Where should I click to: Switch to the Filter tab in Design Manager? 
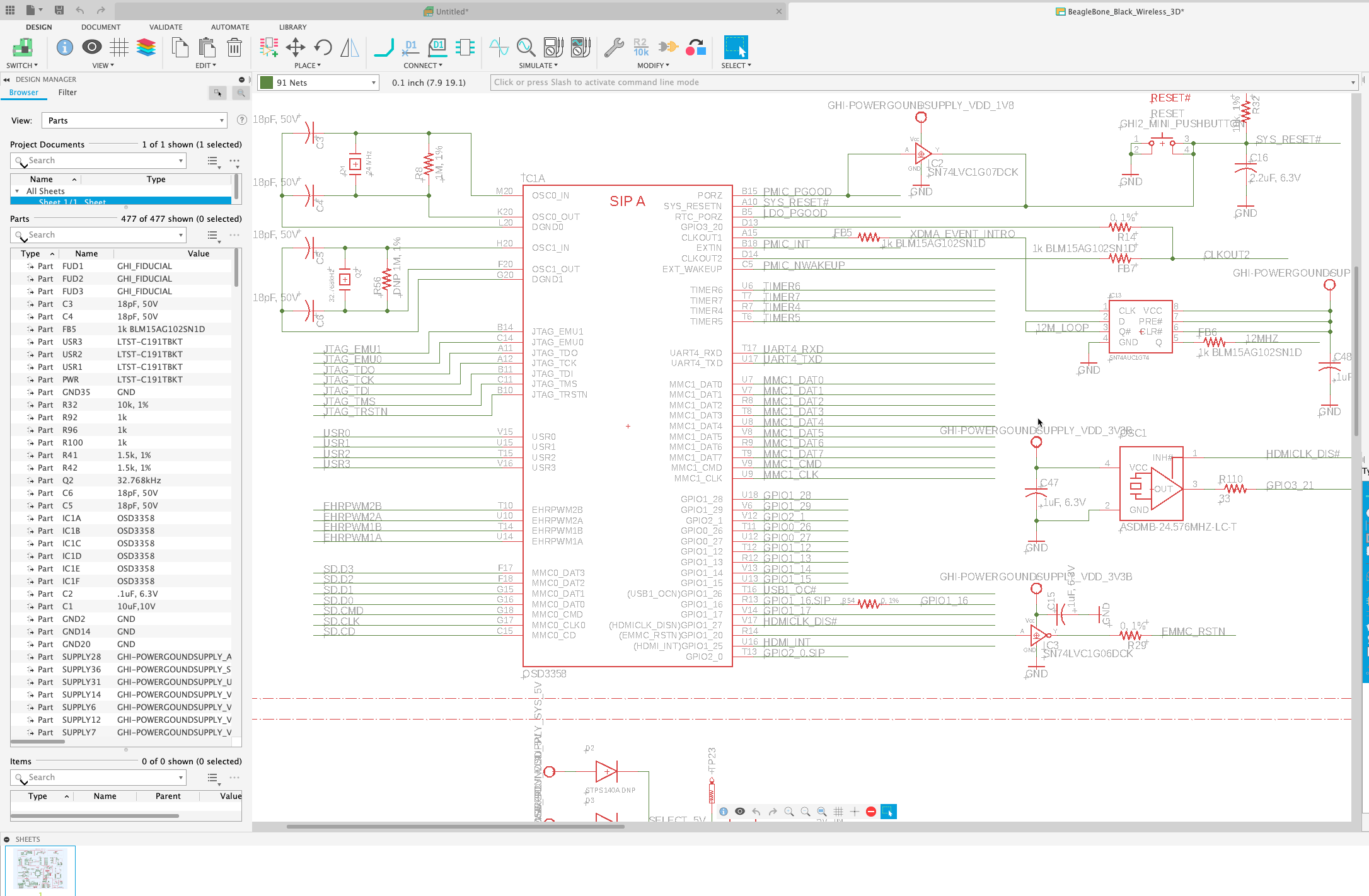[67, 92]
